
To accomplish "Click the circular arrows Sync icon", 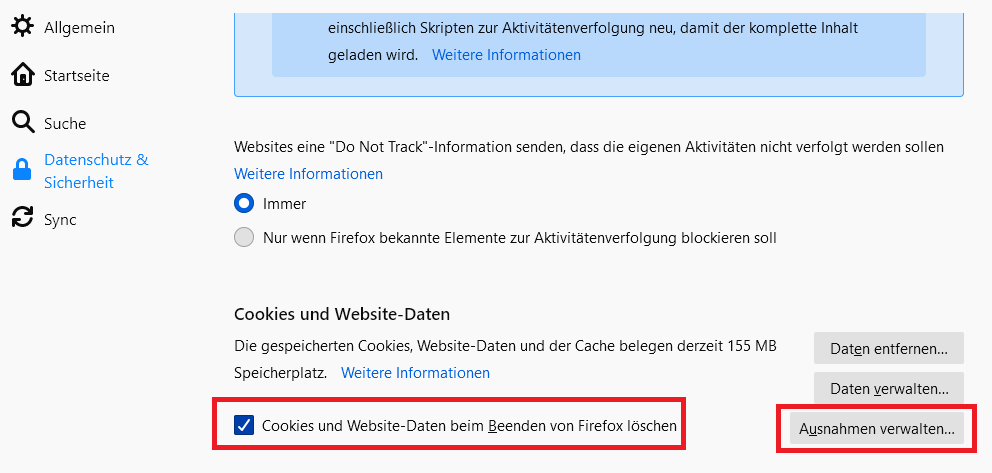I will 22,218.
